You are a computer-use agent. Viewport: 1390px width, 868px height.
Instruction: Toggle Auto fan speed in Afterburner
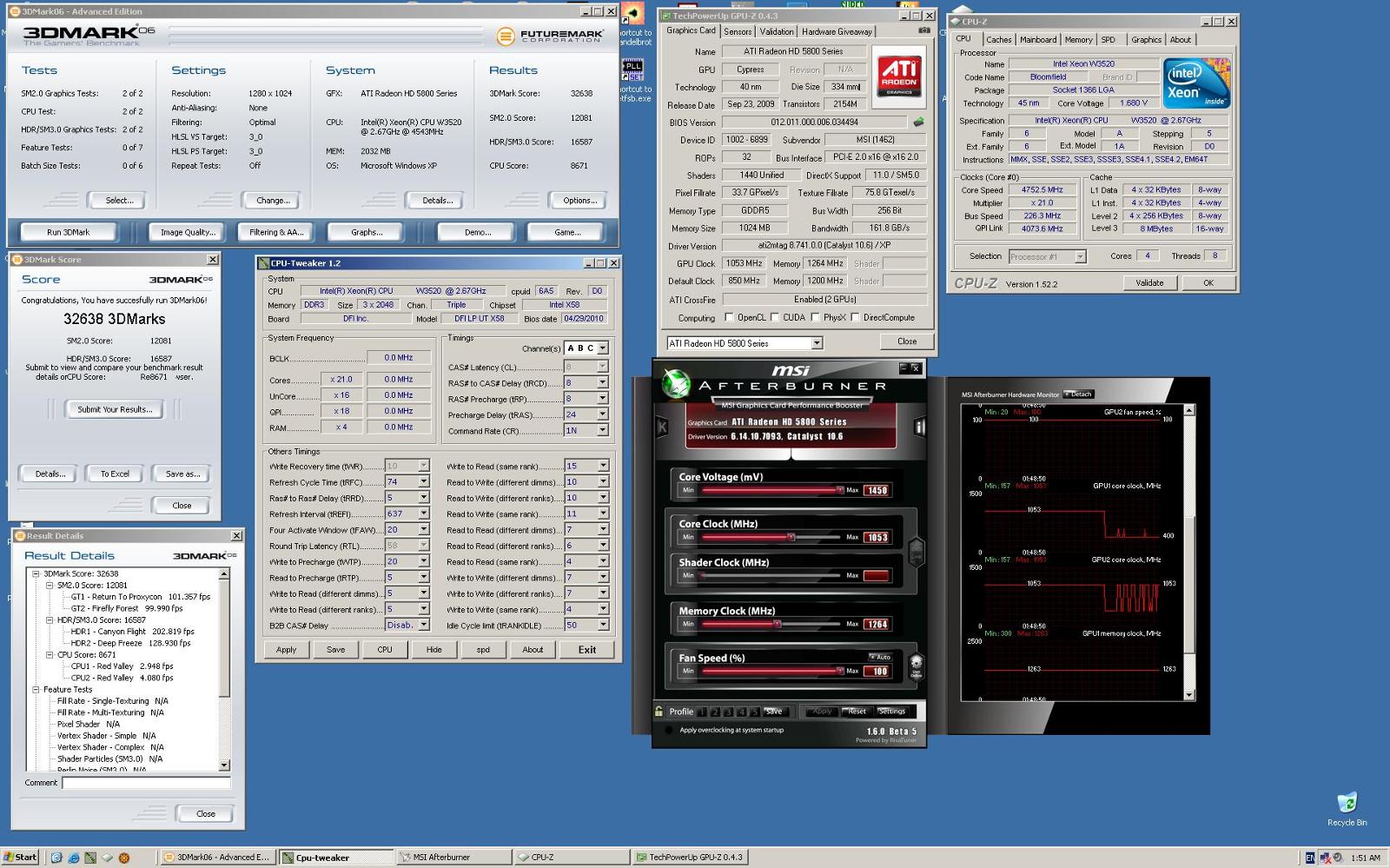[x=880, y=657]
